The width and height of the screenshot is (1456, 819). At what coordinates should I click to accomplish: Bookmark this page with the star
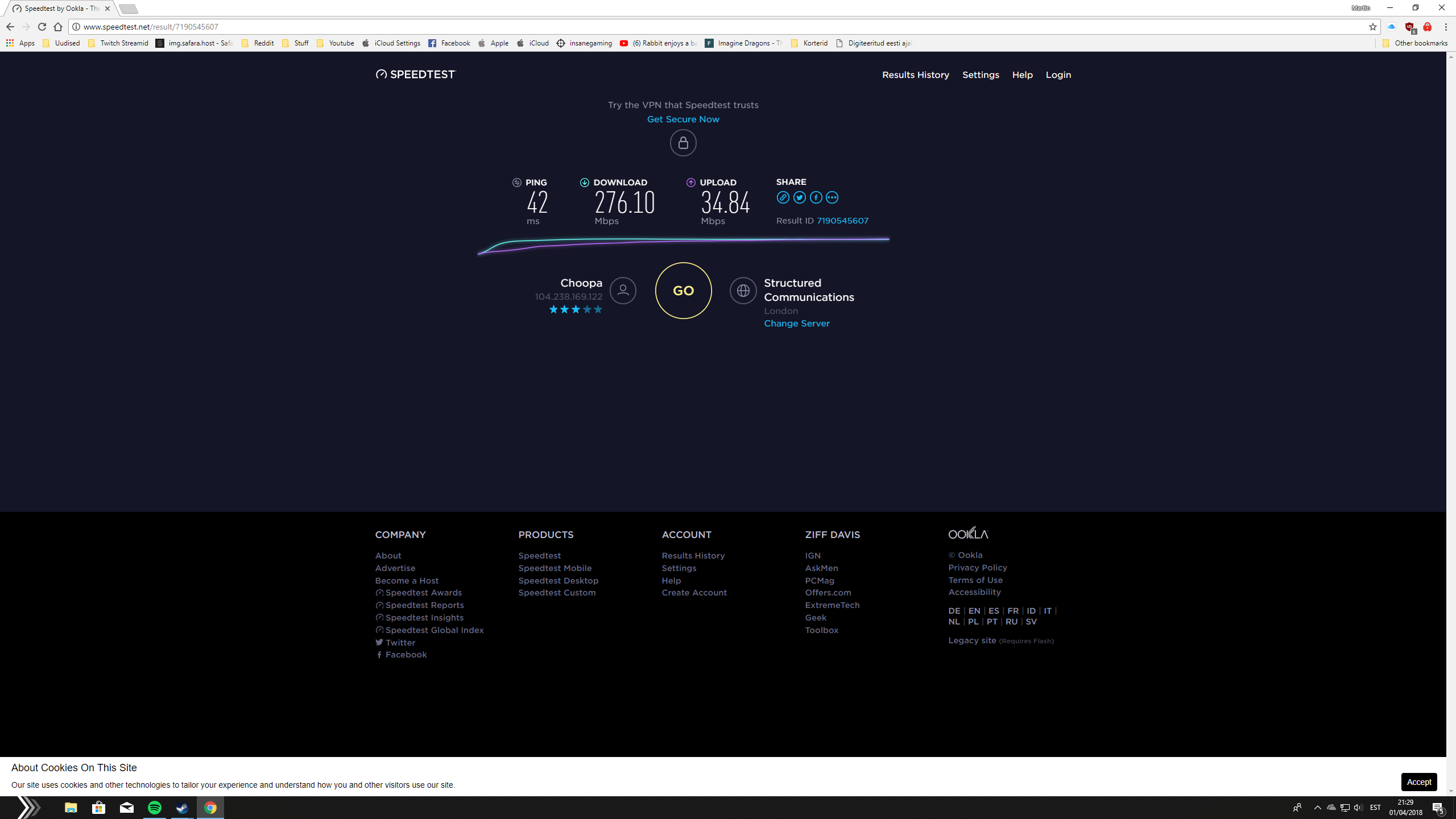click(x=1372, y=27)
